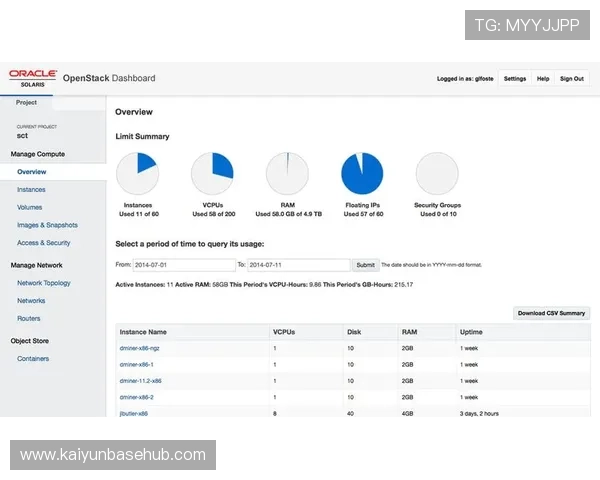Open the Settings page
This screenshot has width=600, height=480.
click(514, 78)
